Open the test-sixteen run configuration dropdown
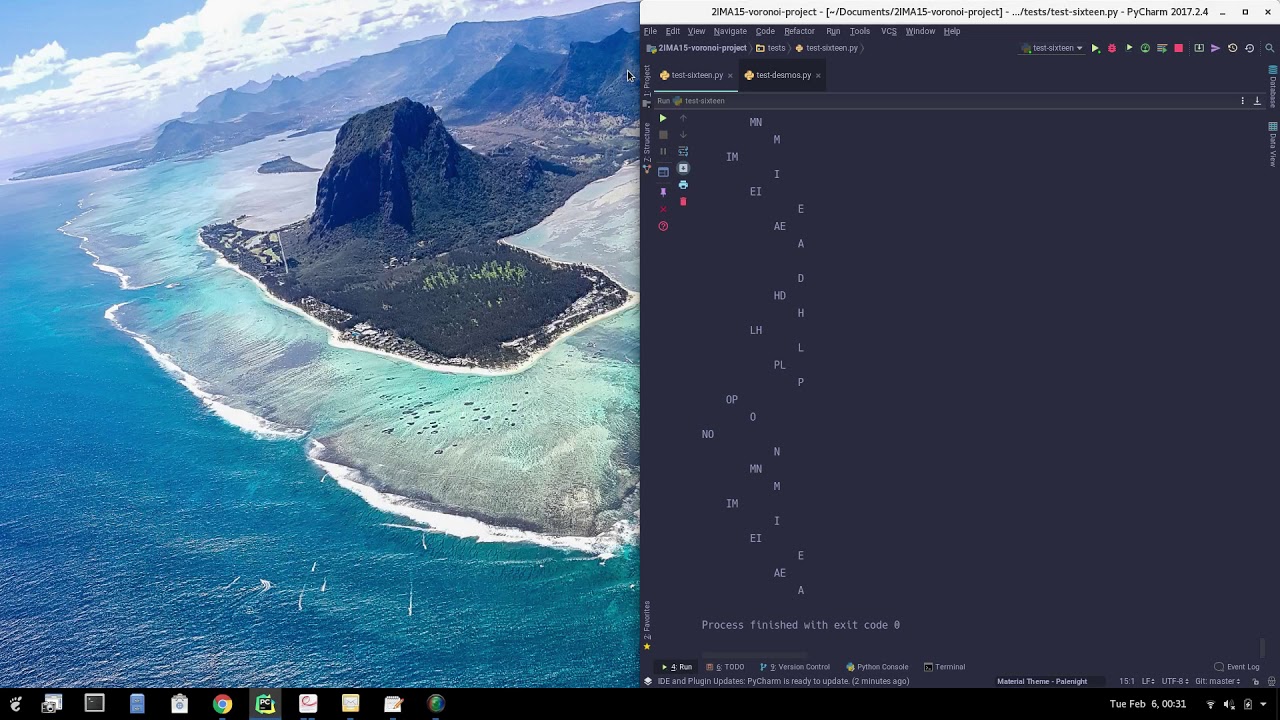Image resolution: width=1280 pixels, height=720 pixels. (1052, 48)
